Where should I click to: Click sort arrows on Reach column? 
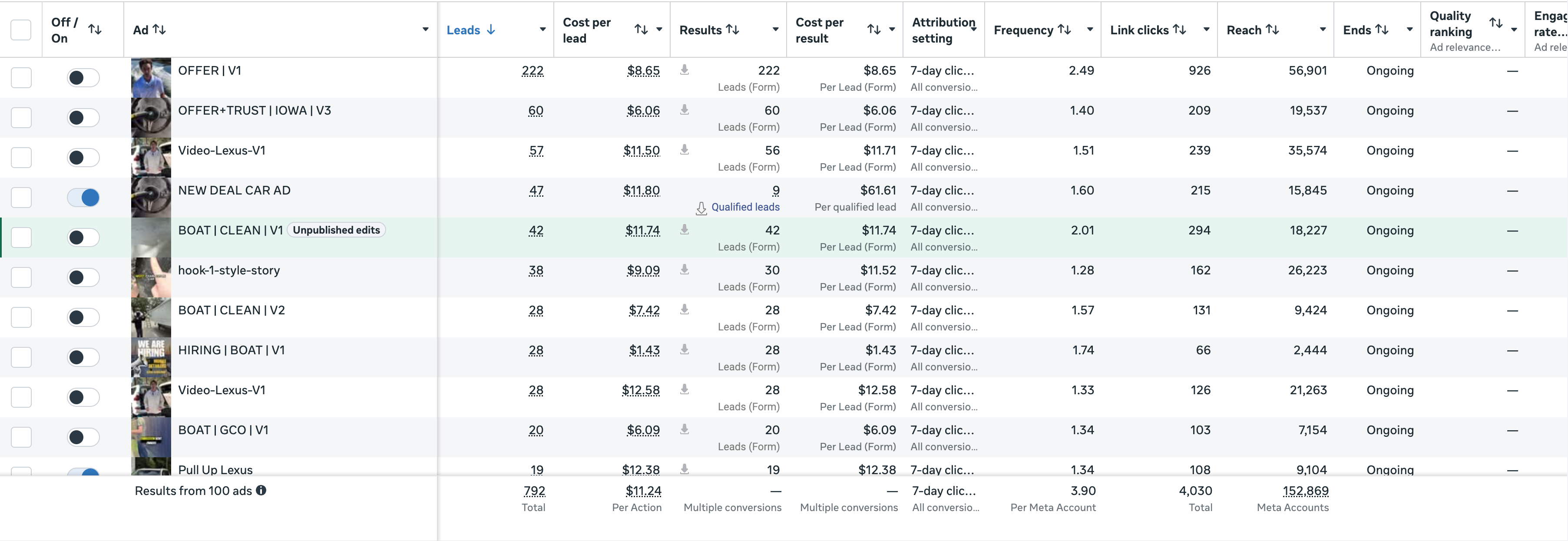(1272, 30)
